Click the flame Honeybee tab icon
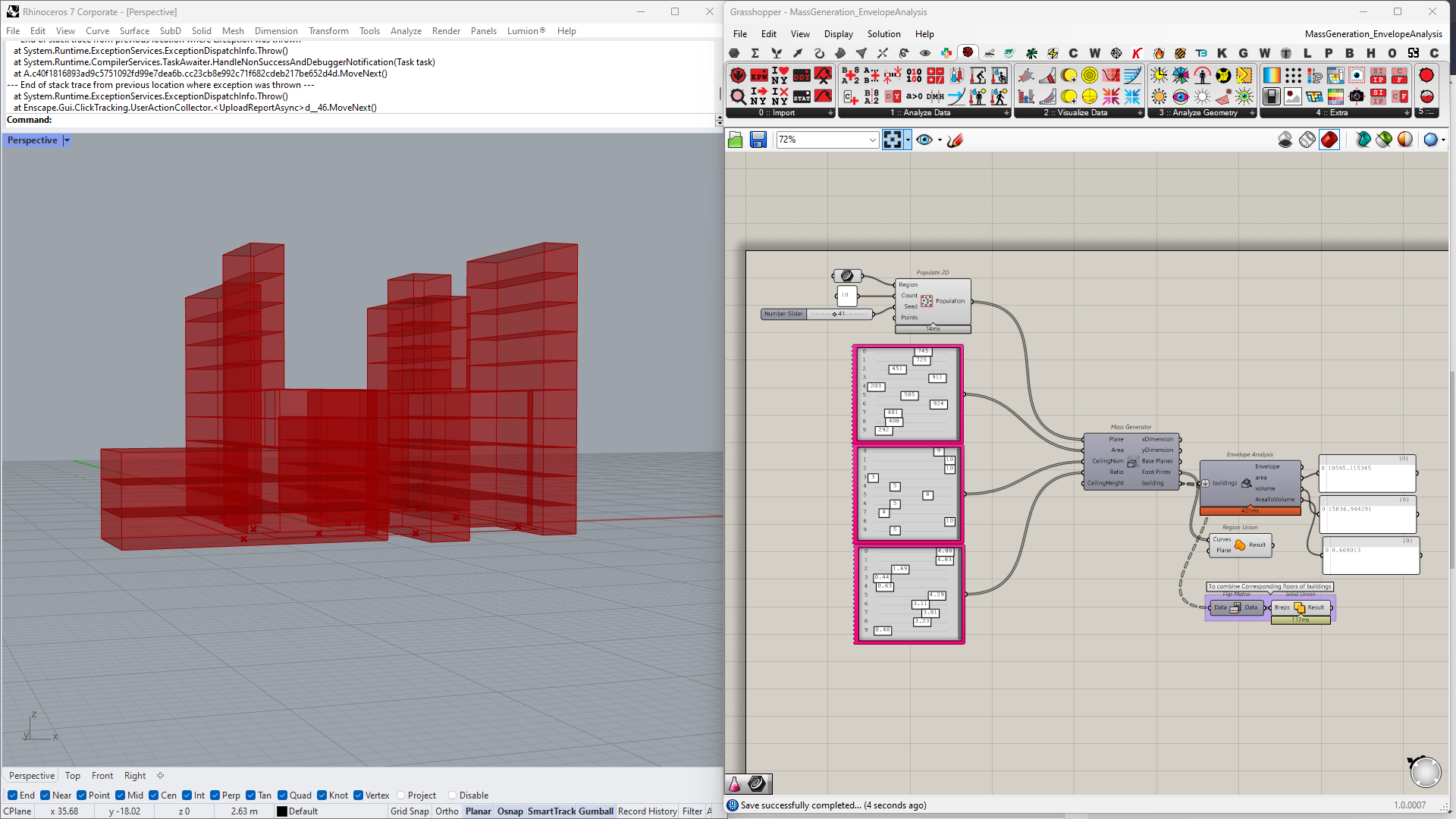 coord(1159,53)
